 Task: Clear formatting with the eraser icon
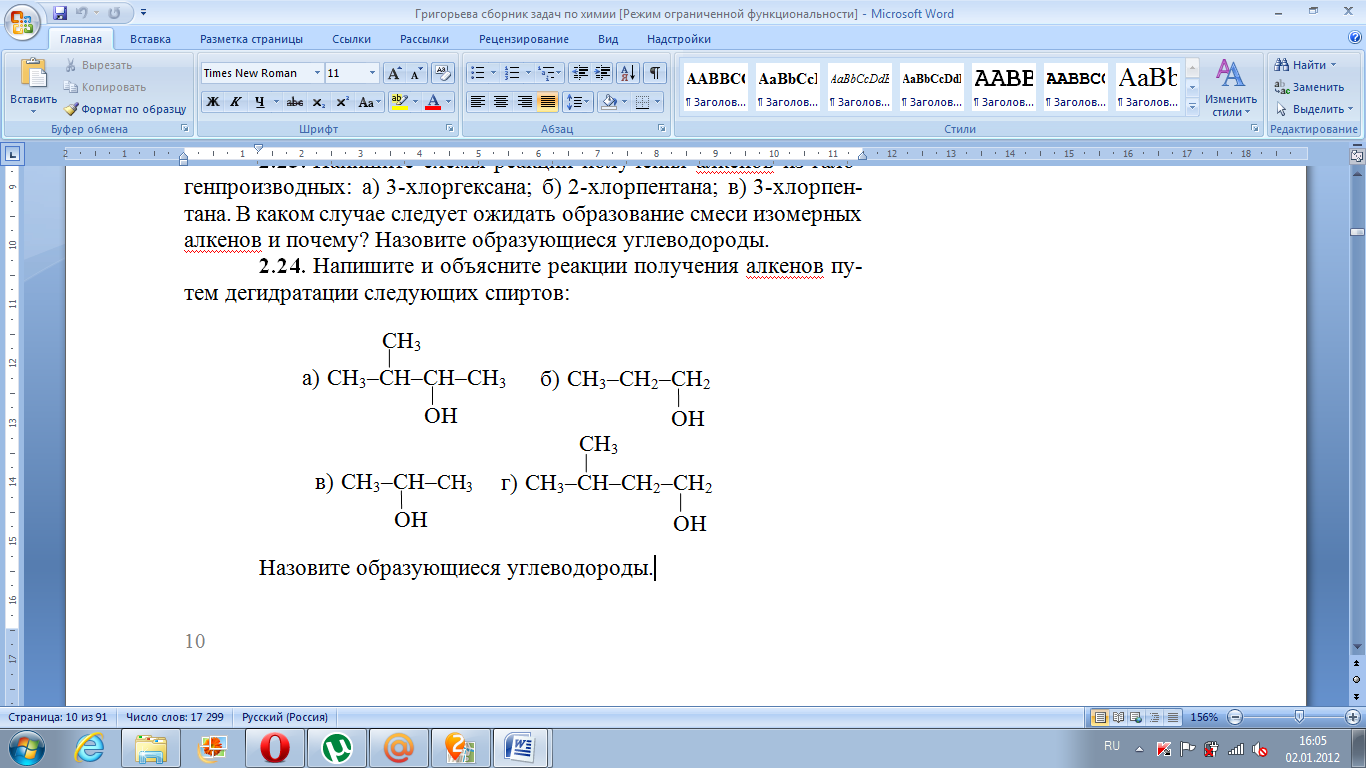(x=443, y=73)
